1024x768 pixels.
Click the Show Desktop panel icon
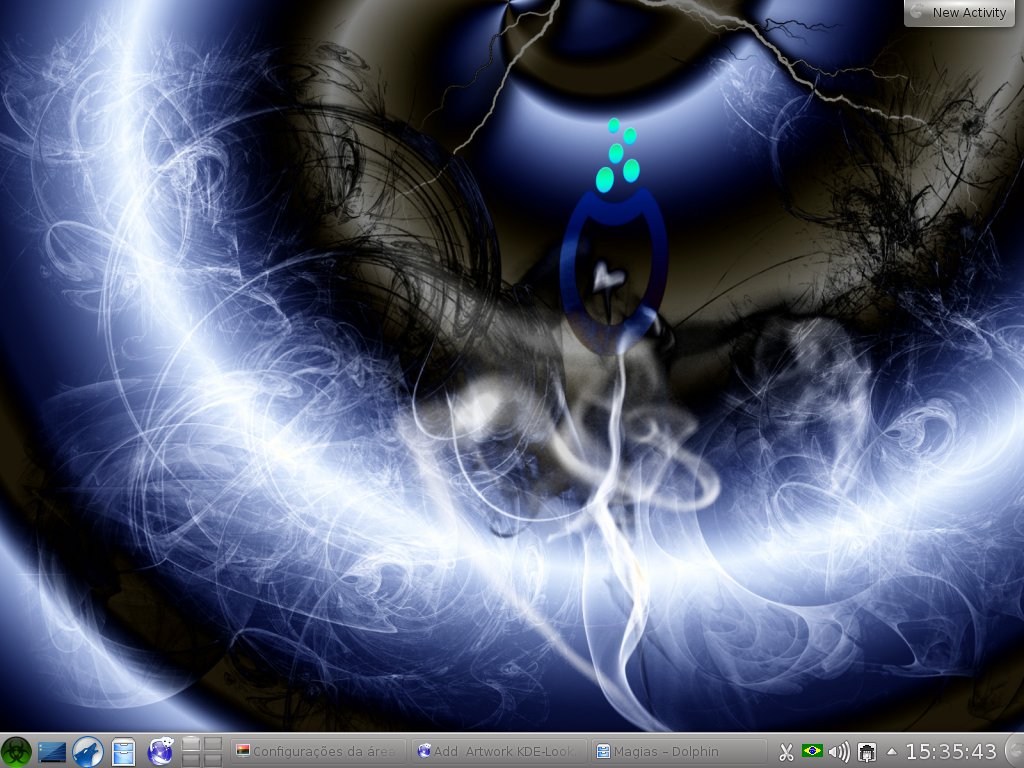[52, 752]
